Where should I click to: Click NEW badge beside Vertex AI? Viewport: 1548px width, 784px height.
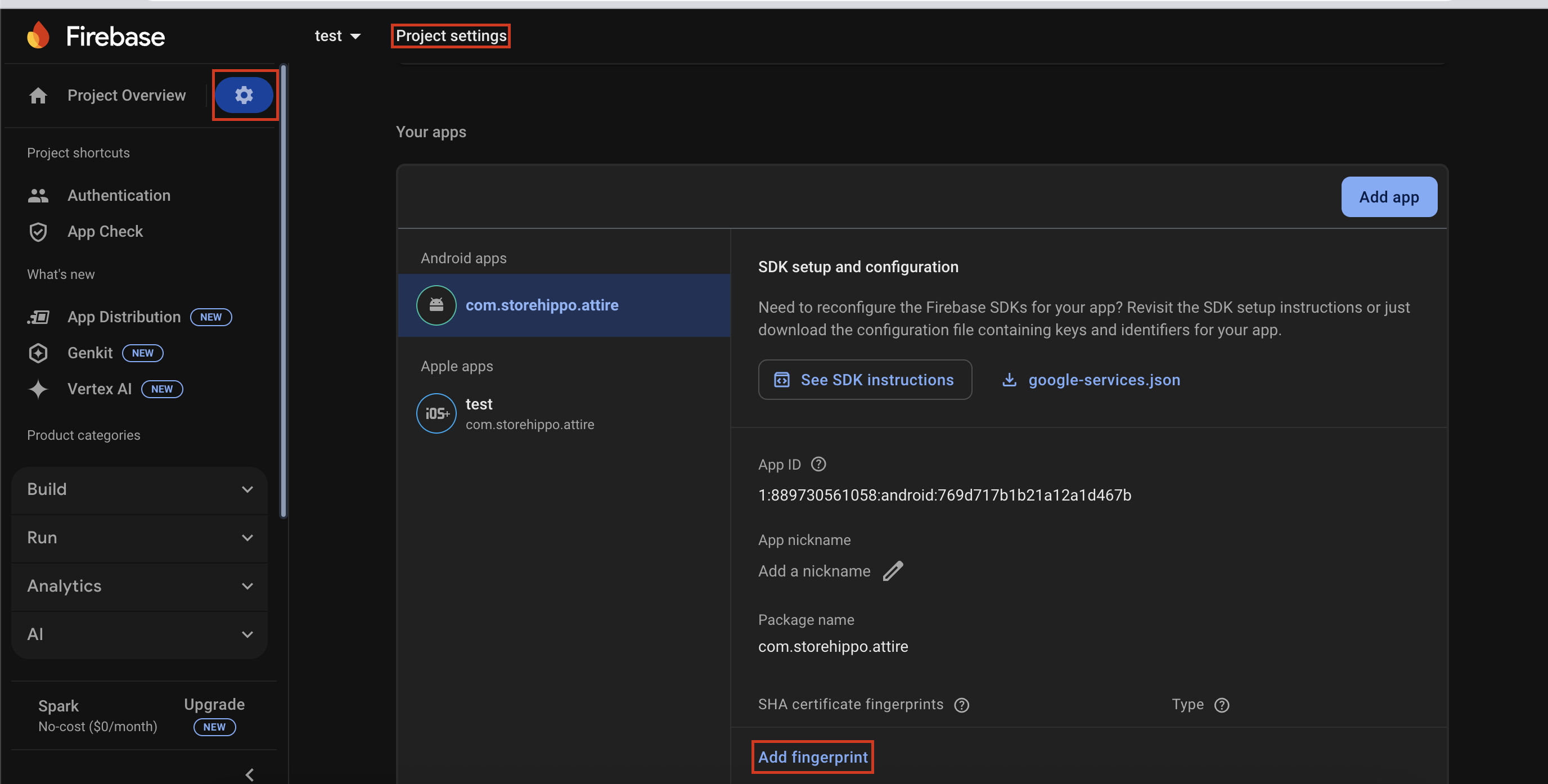click(162, 389)
